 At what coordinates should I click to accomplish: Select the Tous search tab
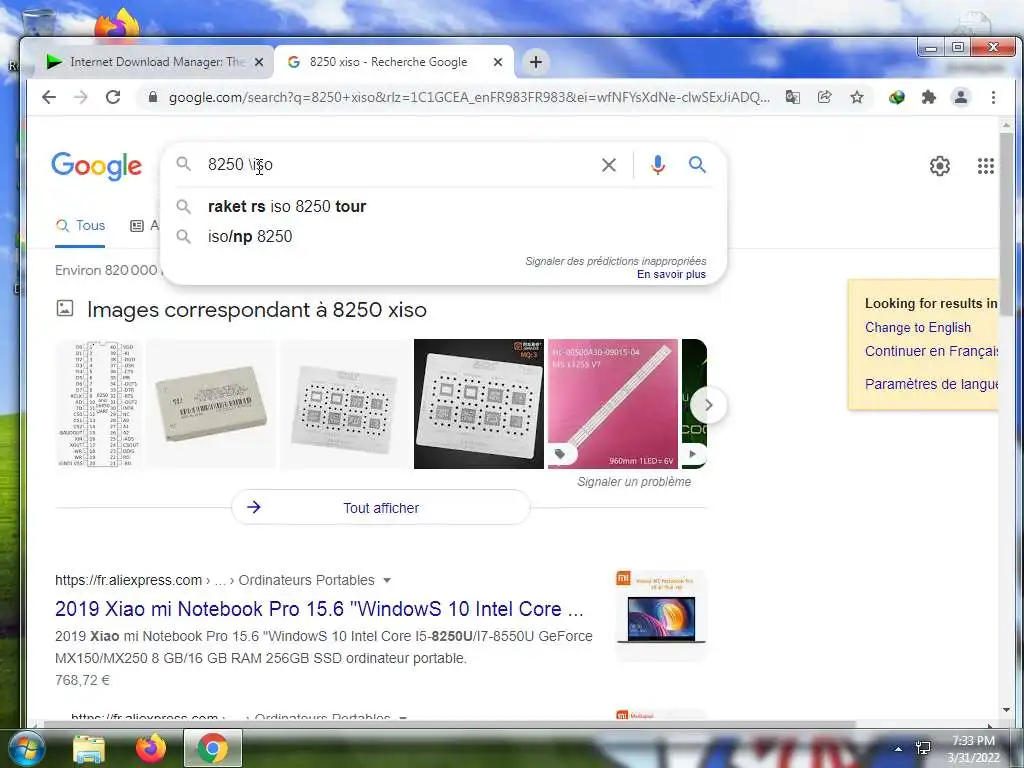80,225
